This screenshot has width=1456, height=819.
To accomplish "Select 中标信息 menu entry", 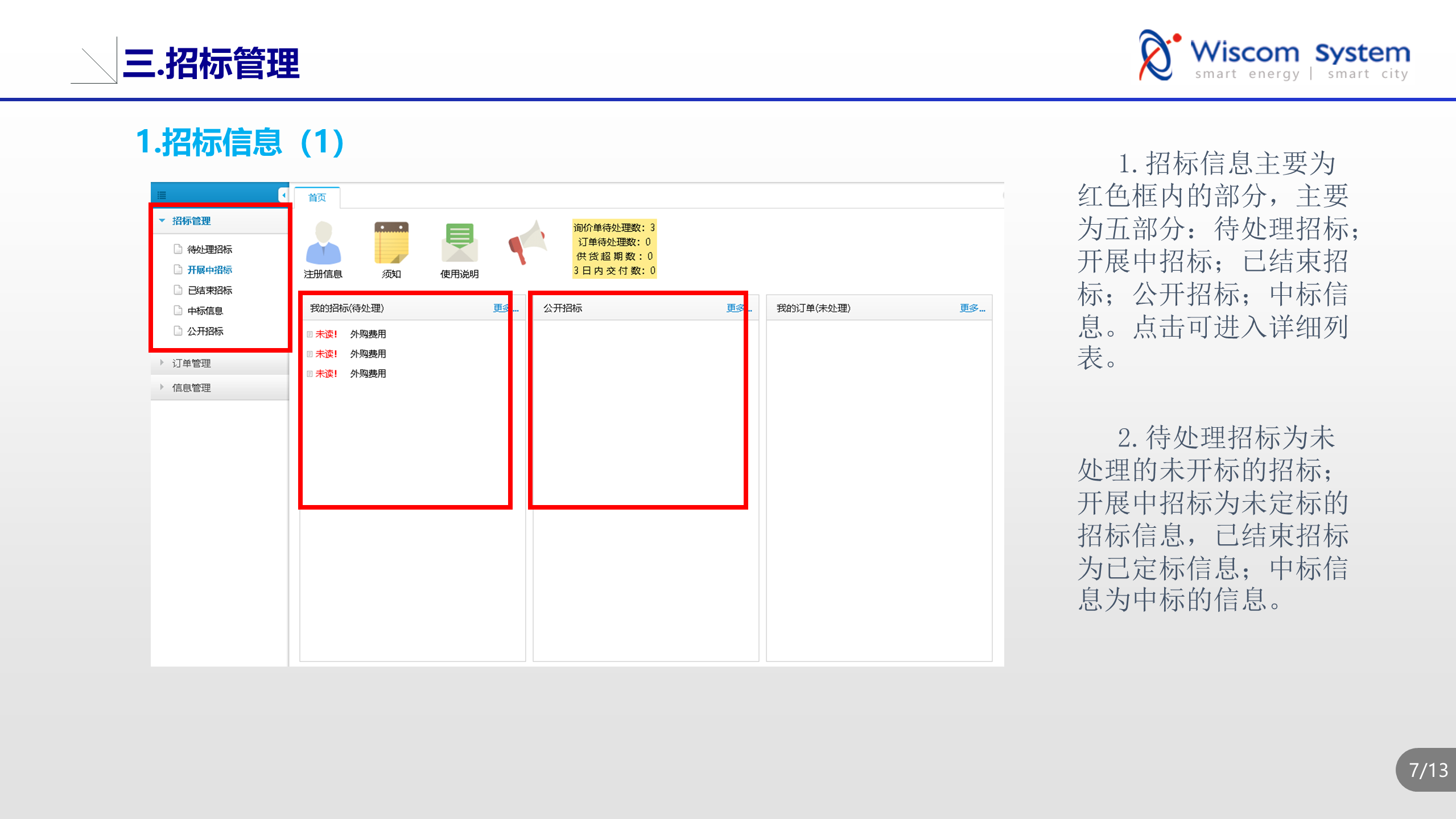I will click(x=205, y=311).
